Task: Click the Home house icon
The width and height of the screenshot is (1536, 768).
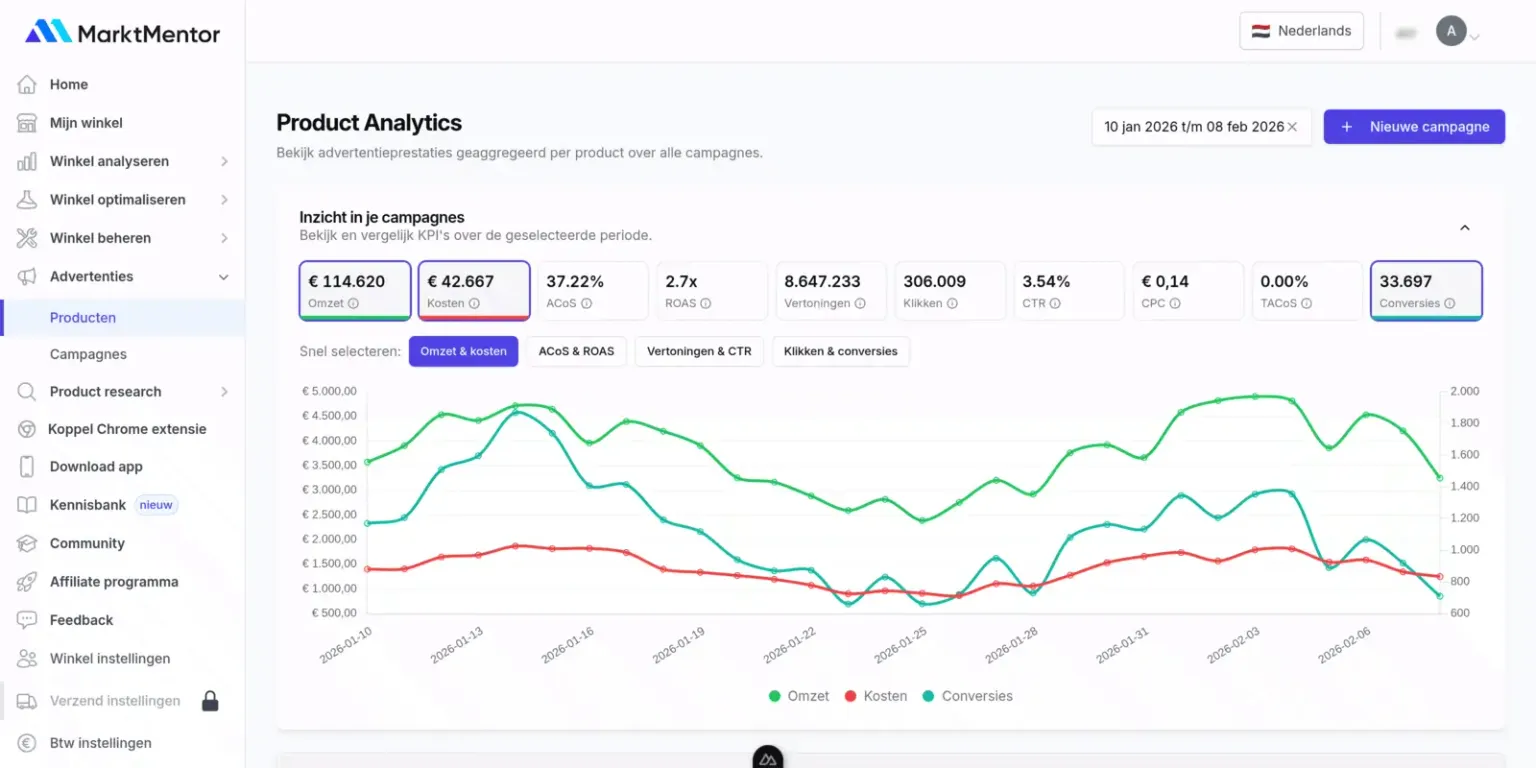Action: click(x=27, y=85)
